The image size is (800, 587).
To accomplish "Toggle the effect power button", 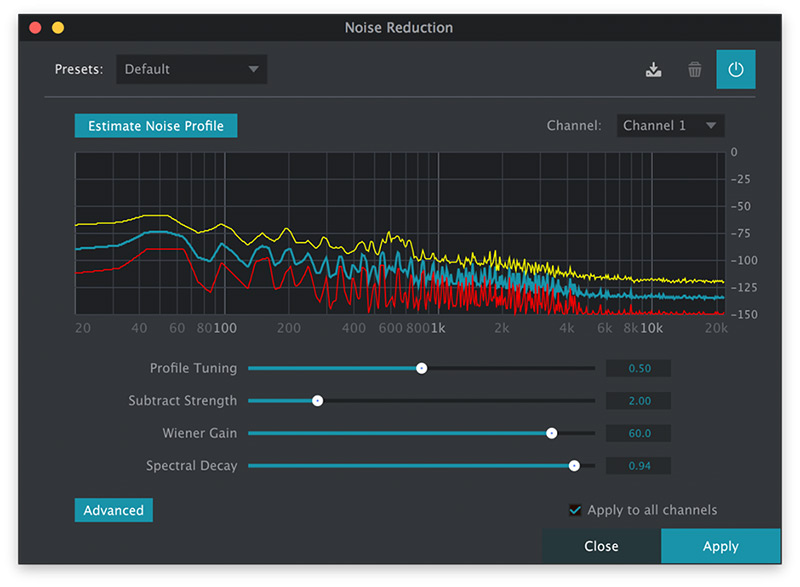I will tap(736, 70).
